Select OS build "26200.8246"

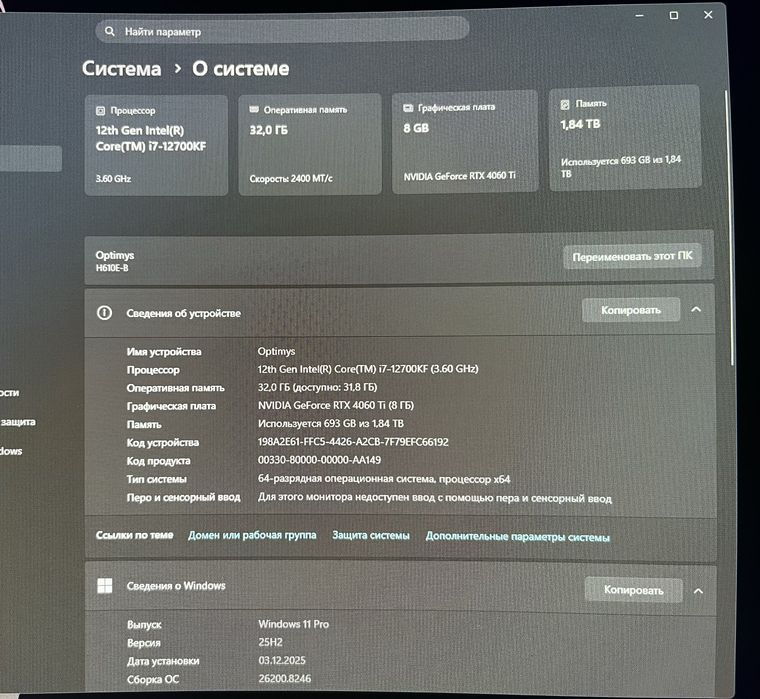pyautogui.click(x=285, y=679)
